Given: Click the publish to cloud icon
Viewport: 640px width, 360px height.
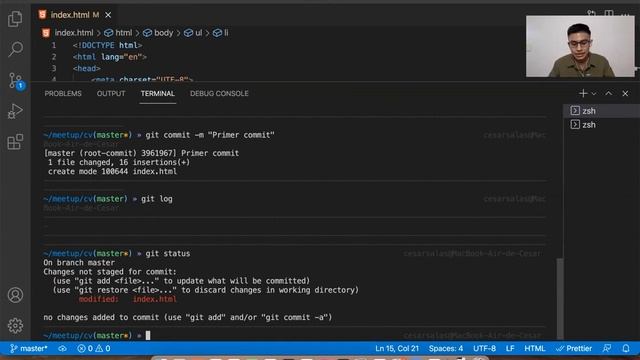Looking at the screenshot, I should tap(62, 349).
